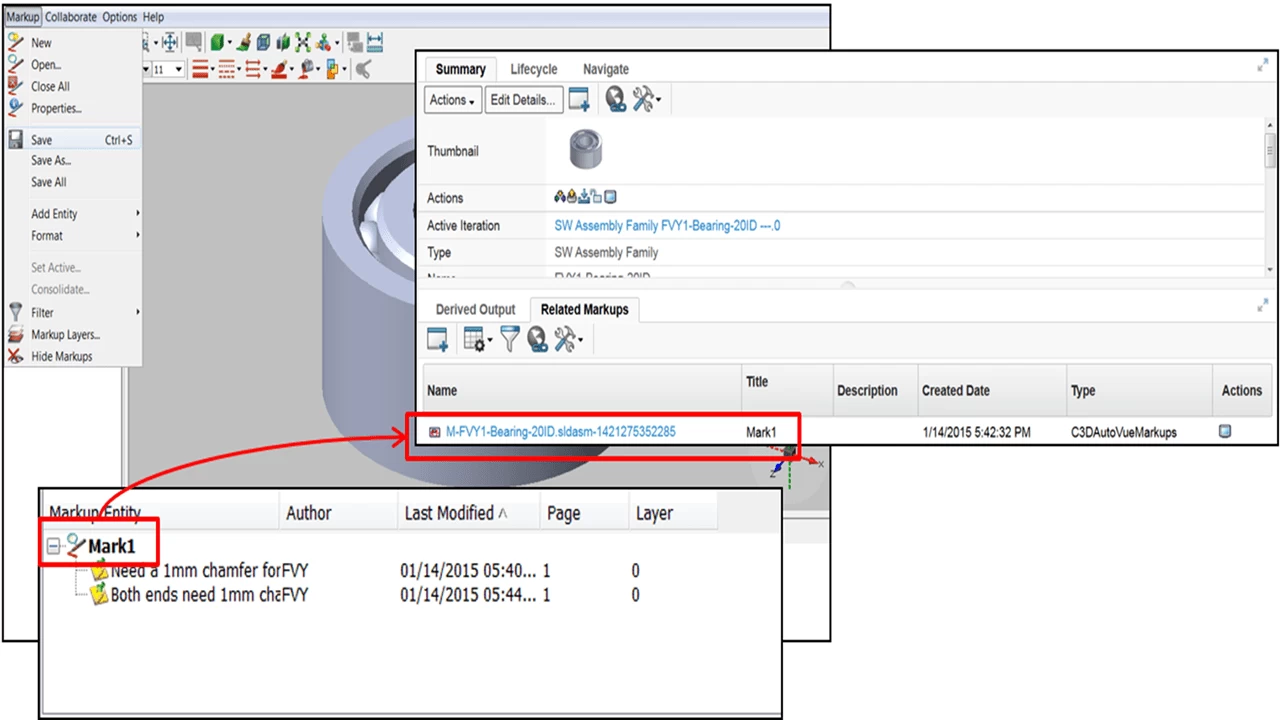Click the green X explode icon
Image resolution: width=1280 pixels, height=720 pixels.
(302, 42)
